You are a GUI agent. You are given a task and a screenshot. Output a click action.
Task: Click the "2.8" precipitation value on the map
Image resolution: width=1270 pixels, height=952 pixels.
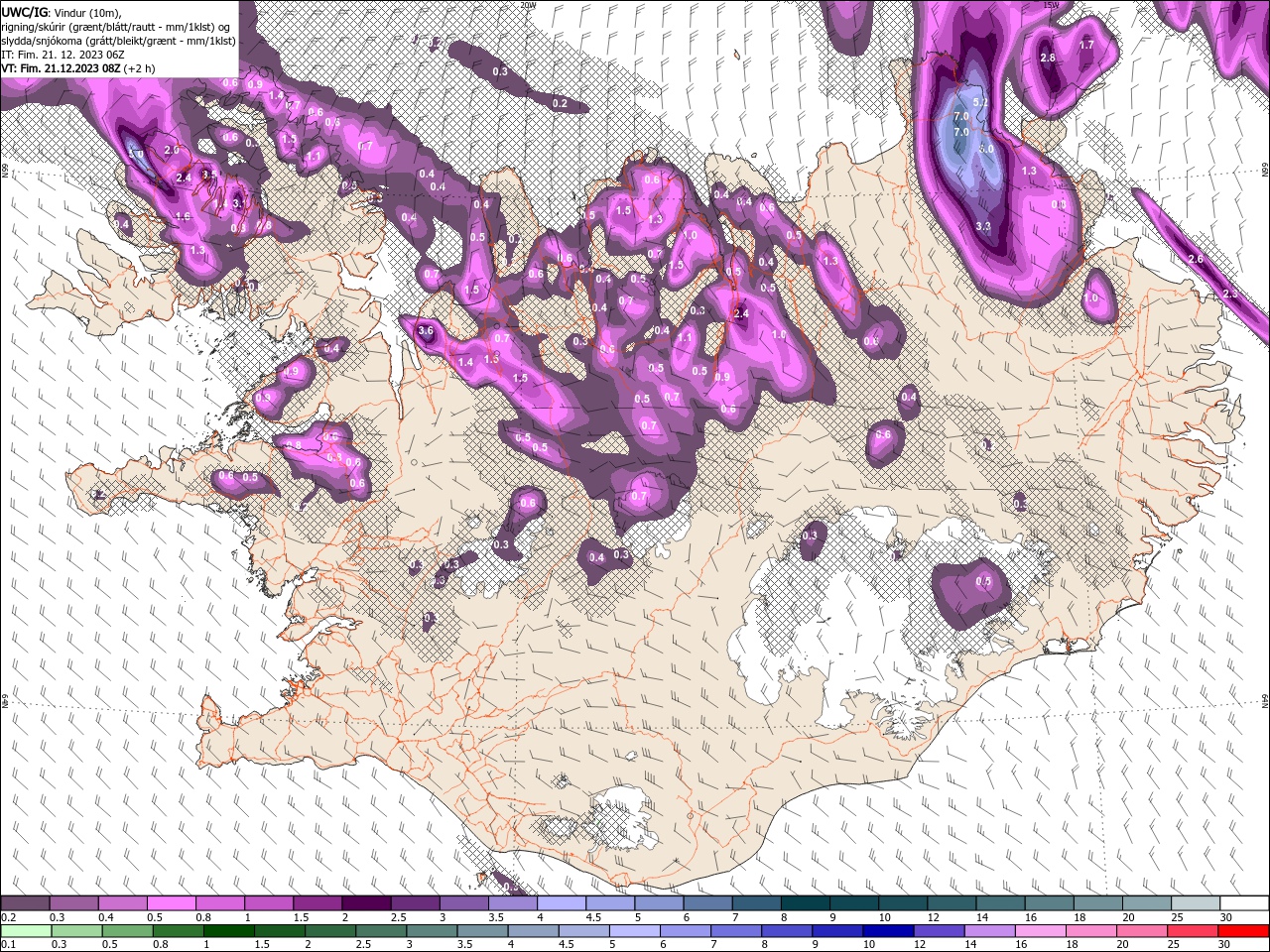click(x=1048, y=59)
